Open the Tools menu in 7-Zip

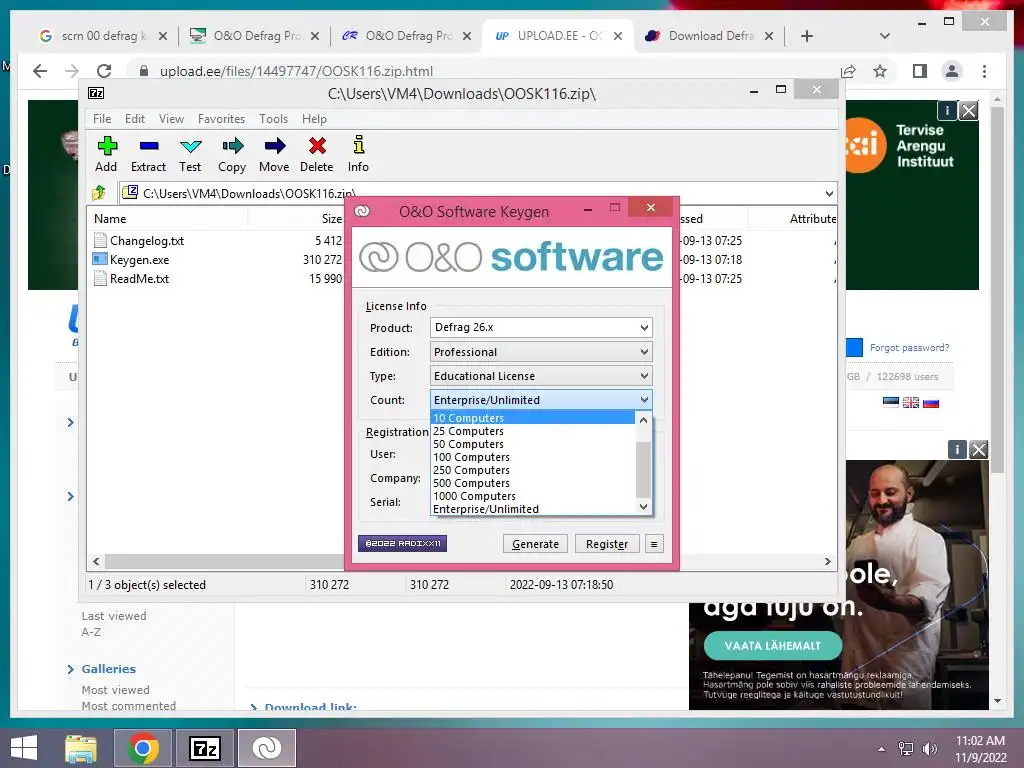[273, 119]
